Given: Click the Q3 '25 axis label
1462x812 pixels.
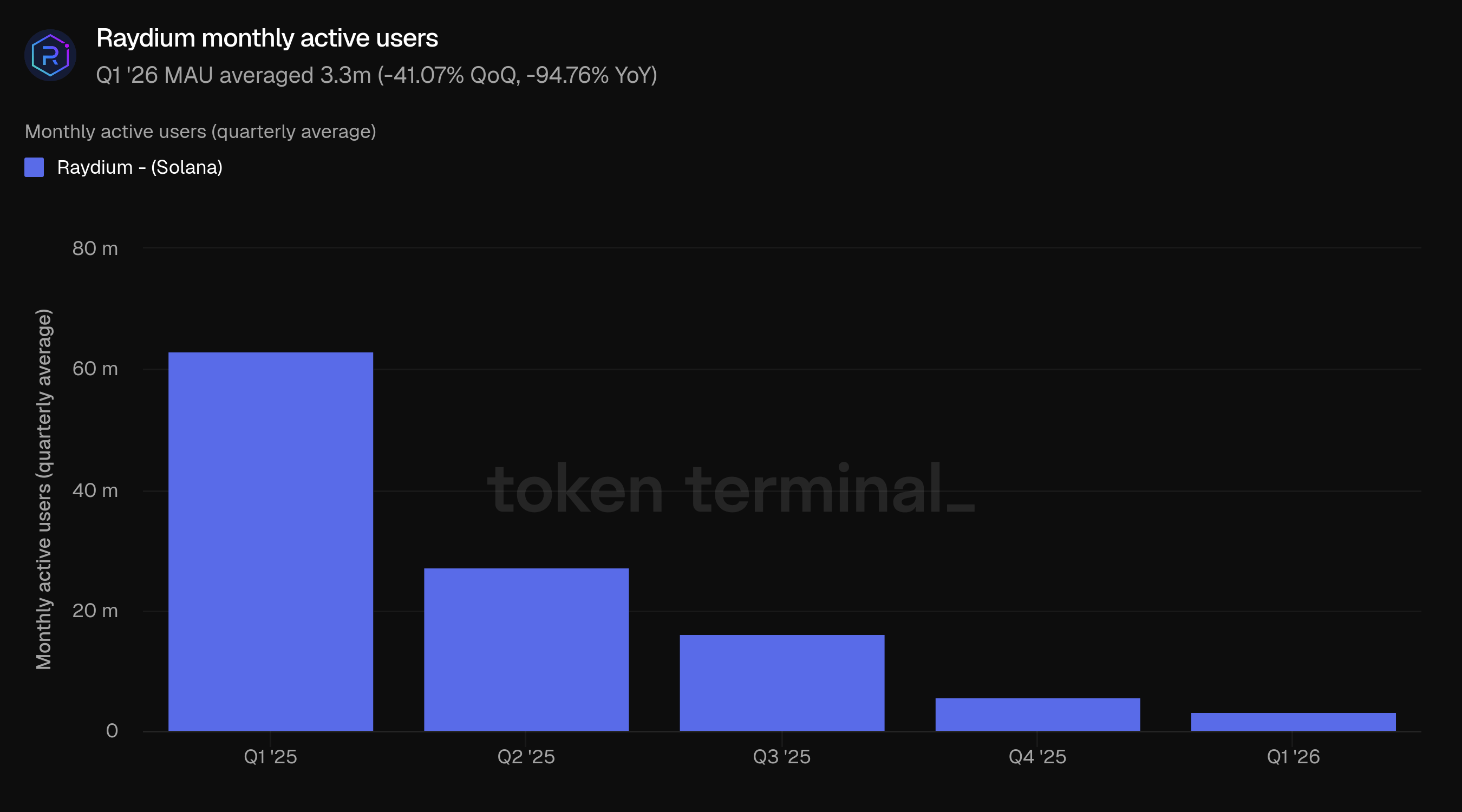Looking at the screenshot, I should pos(782,756).
